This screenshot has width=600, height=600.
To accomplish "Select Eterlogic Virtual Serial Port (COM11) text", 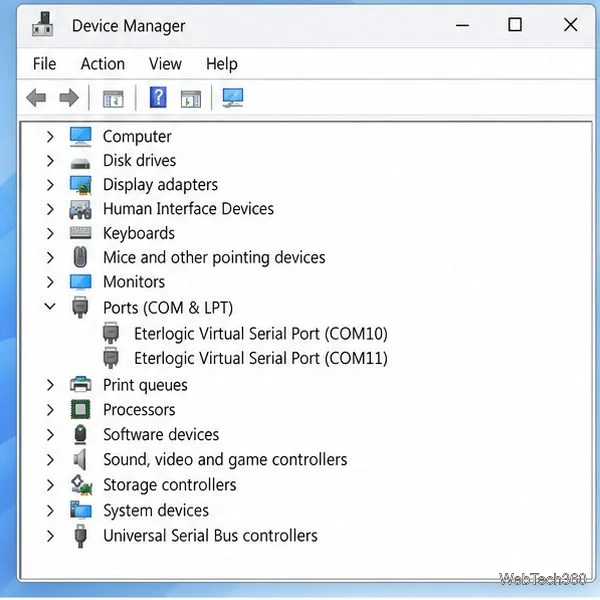I will (261, 359).
